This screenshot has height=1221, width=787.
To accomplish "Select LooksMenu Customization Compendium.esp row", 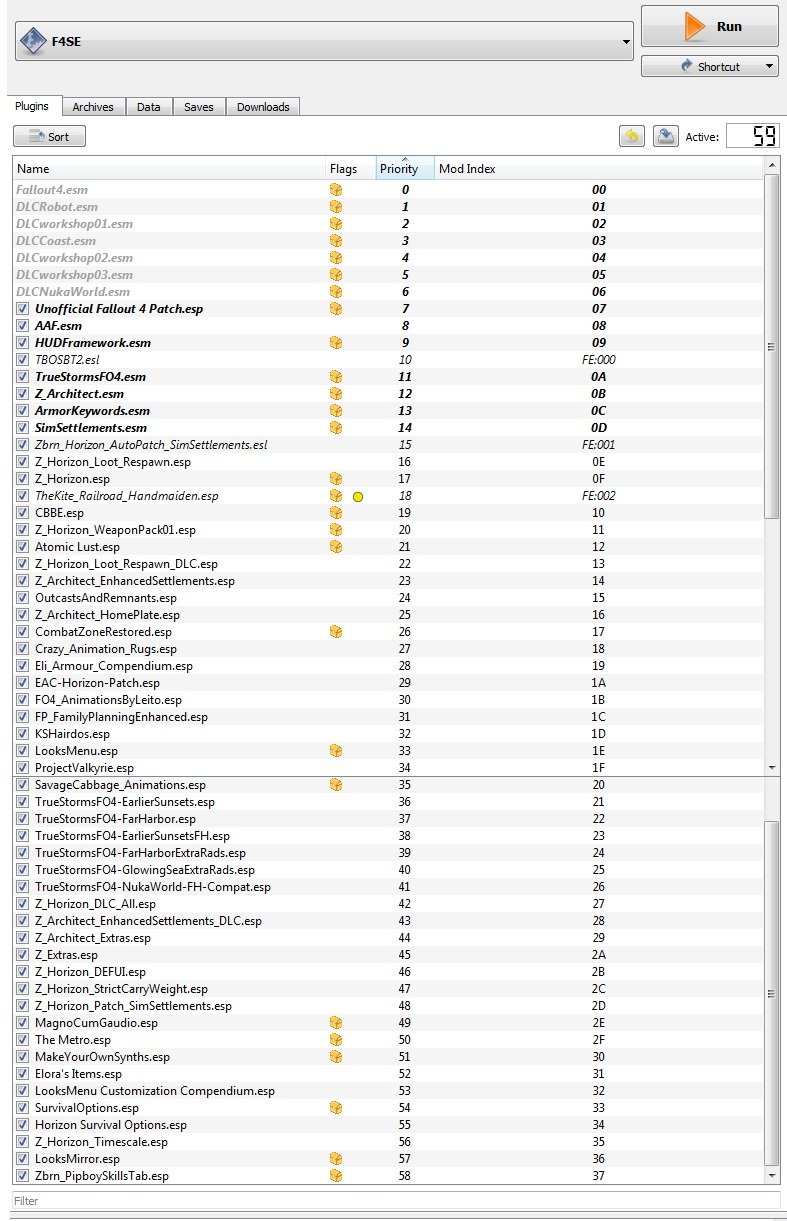I will [x=388, y=1091].
